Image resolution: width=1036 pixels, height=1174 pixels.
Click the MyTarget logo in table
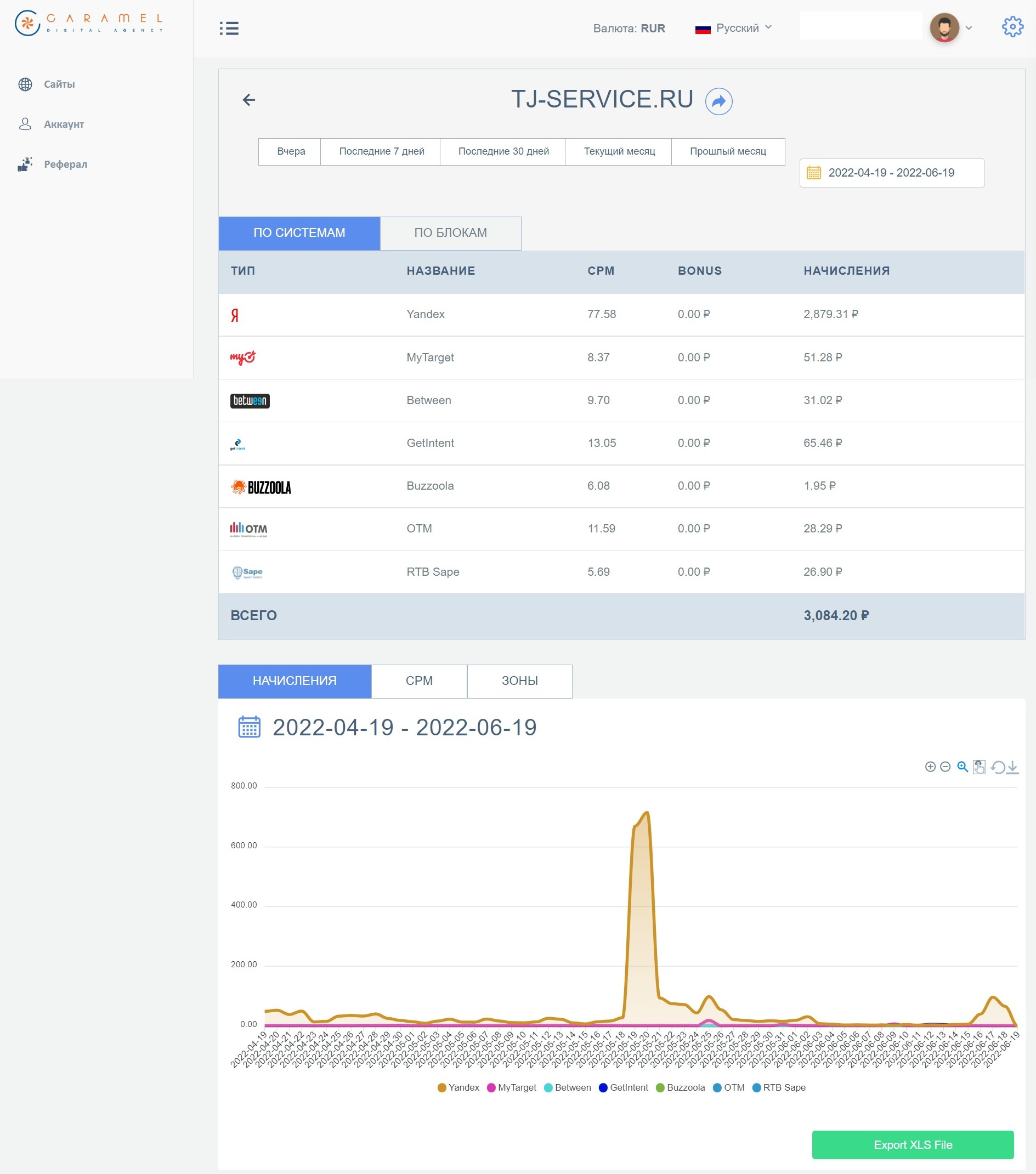tap(242, 358)
